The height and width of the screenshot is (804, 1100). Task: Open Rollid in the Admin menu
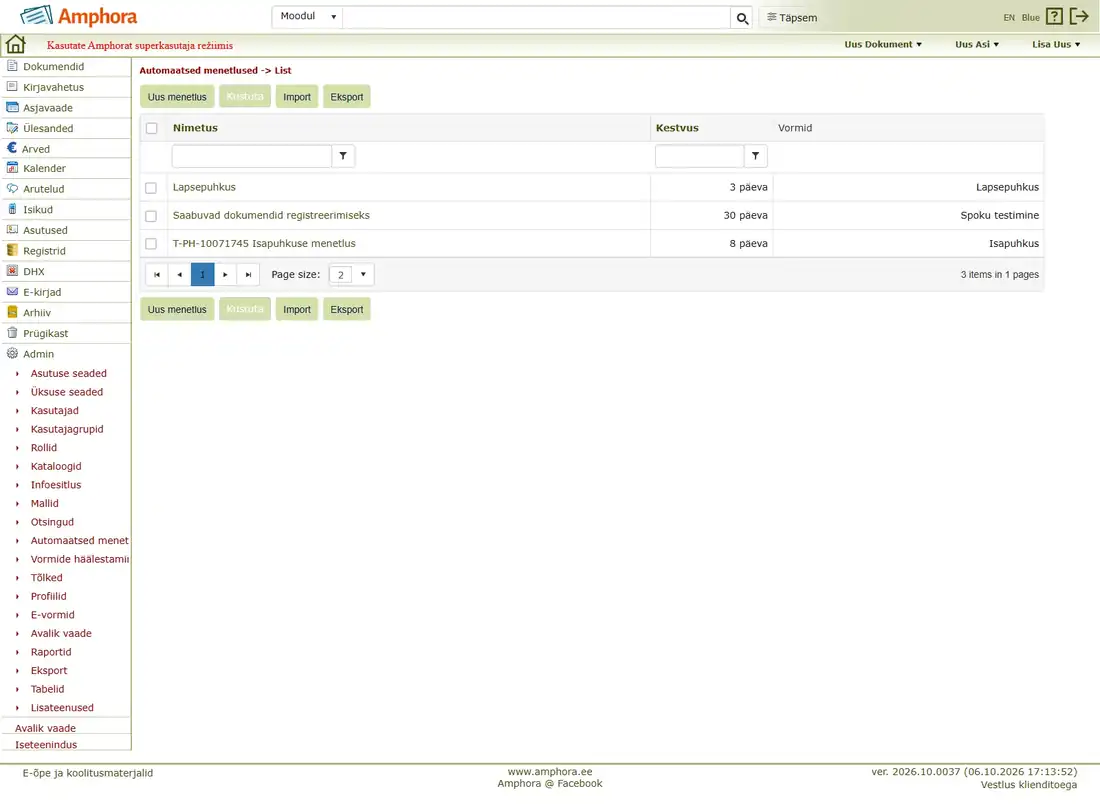(x=43, y=448)
